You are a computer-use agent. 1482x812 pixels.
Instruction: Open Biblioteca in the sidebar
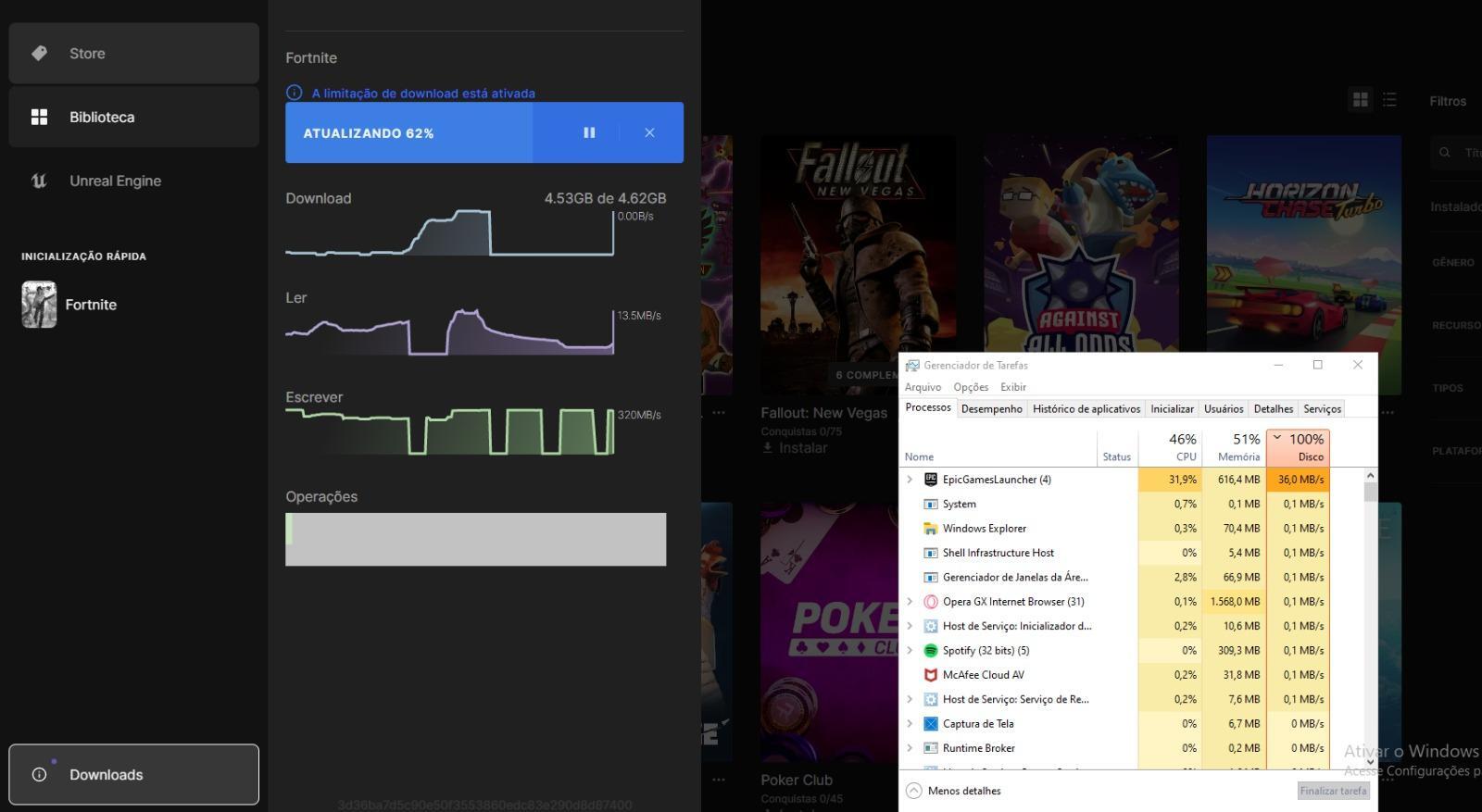tap(133, 118)
